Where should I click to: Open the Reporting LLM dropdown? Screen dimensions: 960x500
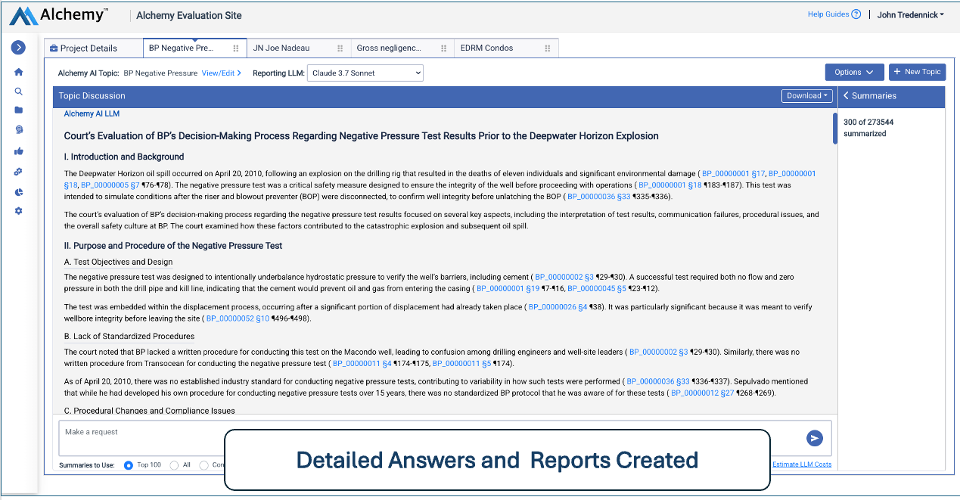[365, 73]
